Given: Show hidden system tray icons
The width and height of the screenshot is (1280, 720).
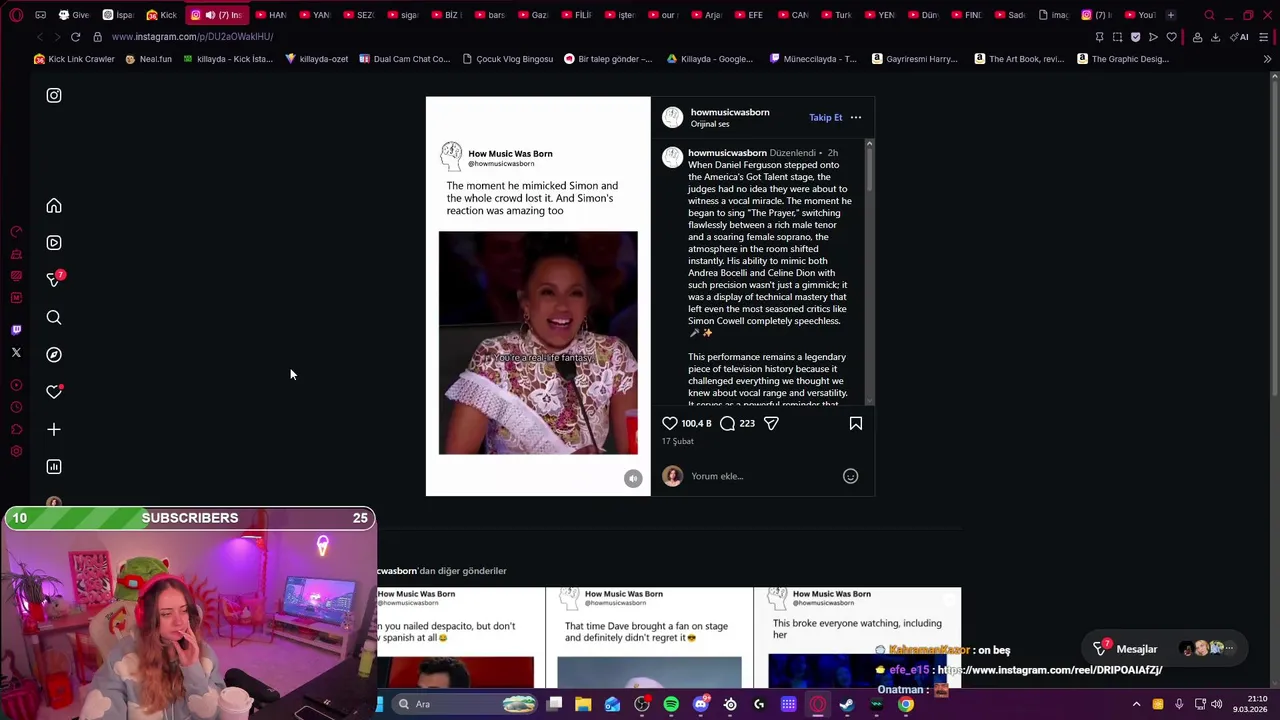Looking at the screenshot, I should coord(1136,705).
